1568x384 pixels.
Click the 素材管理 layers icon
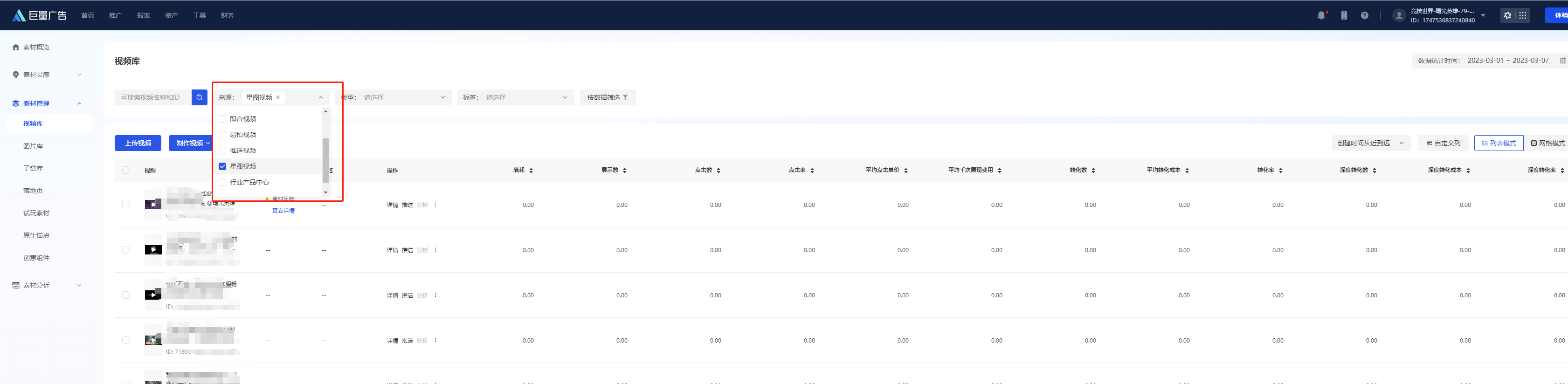pos(16,103)
